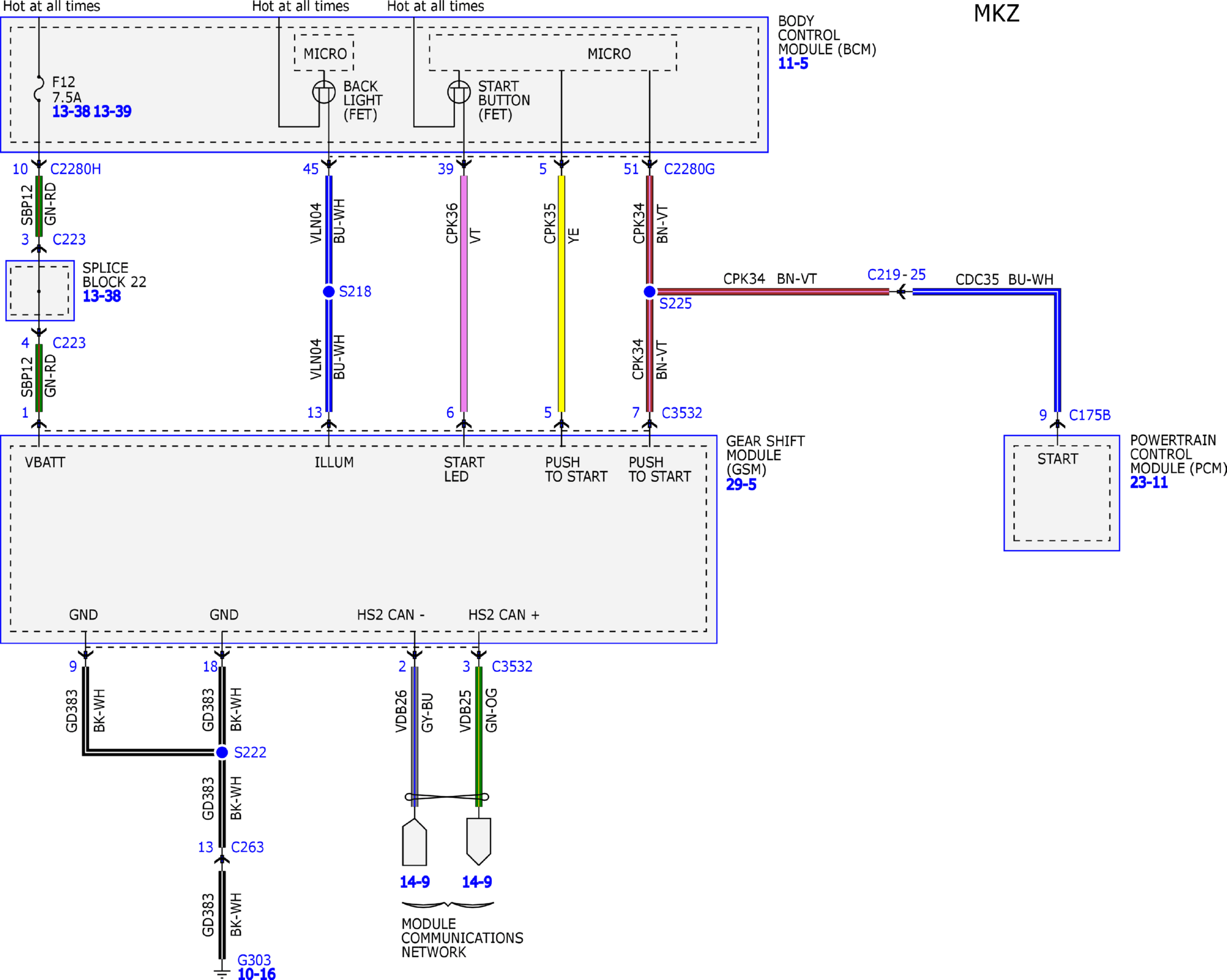Click the C219-25 connector label
1227x980 pixels.
point(896,275)
